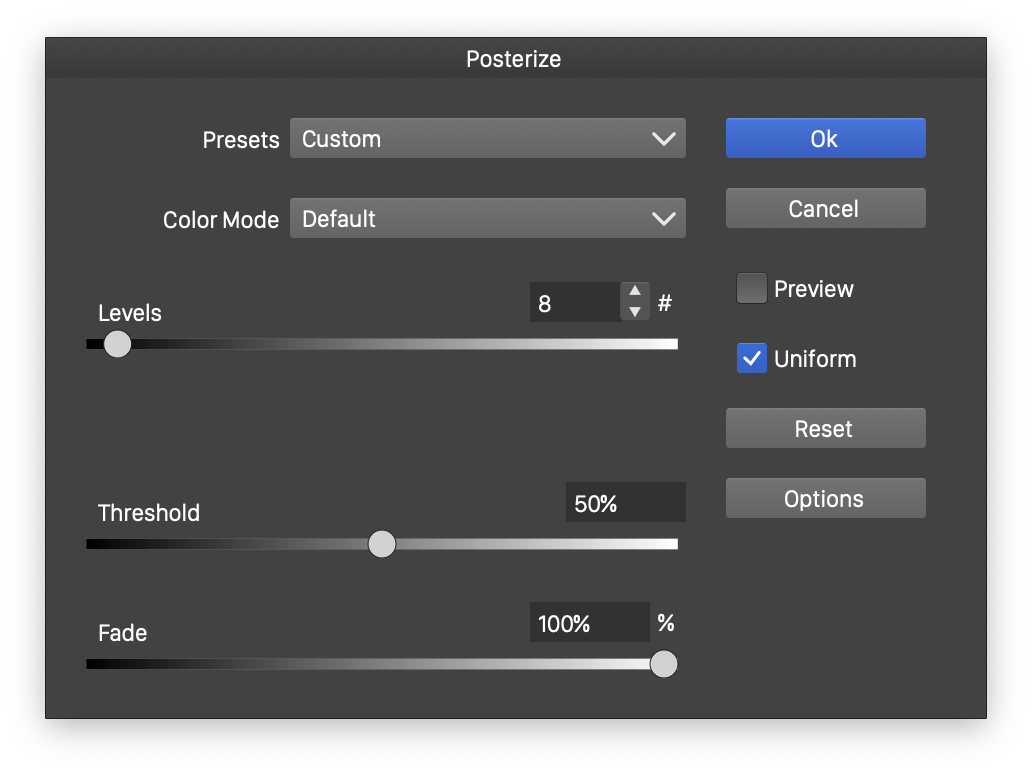This screenshot has width=1032, height=772.
Task: Select the Fade slider handle
Action: pos(664,664)
